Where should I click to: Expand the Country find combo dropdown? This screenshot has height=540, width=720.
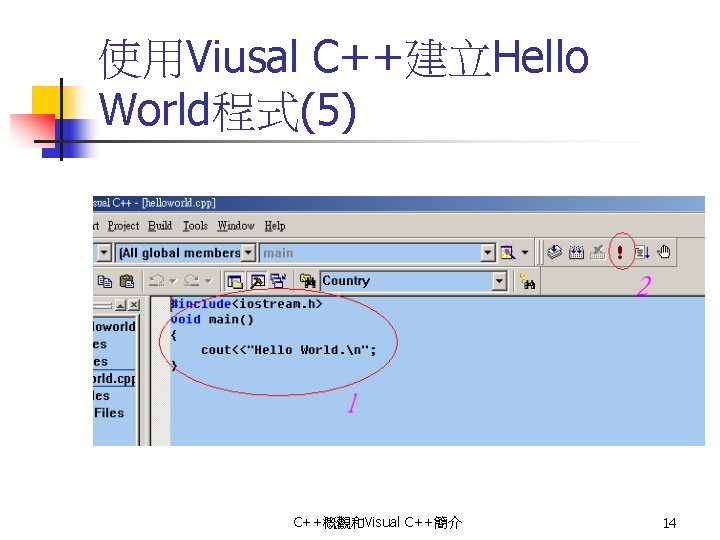500,281
